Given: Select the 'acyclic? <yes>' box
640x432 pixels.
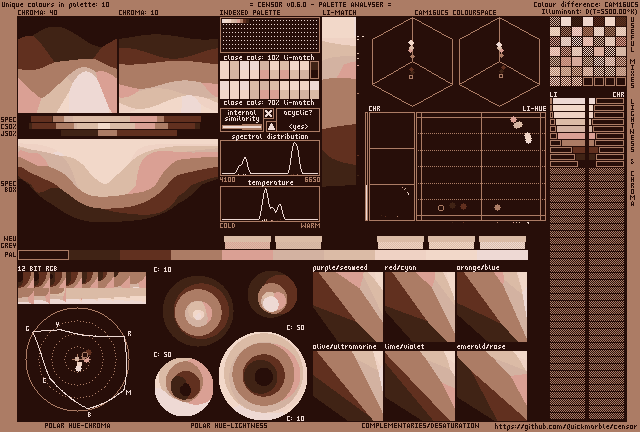Looking at the screenshot, I should click(x=298, y=120).
